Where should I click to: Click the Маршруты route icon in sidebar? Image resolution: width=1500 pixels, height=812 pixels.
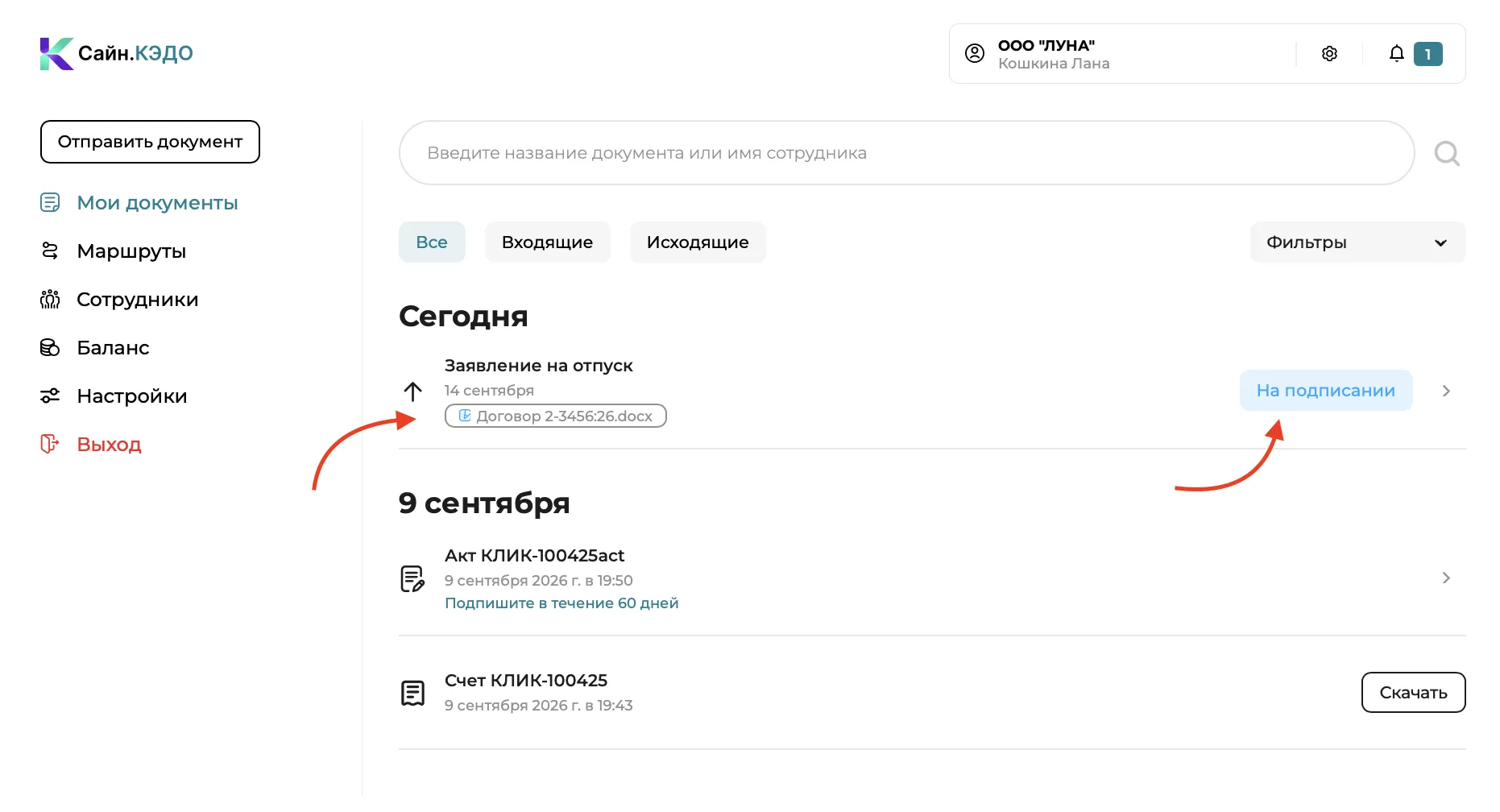point(50,251)
